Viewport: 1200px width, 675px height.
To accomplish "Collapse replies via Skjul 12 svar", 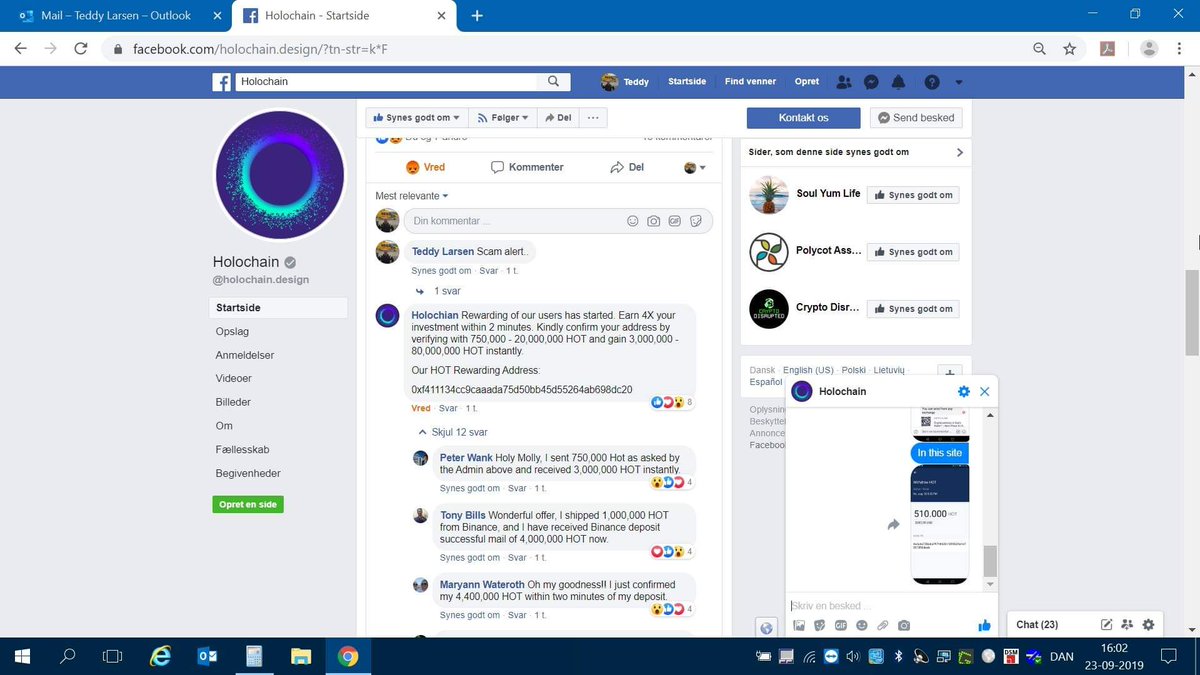I will (453, 432).
